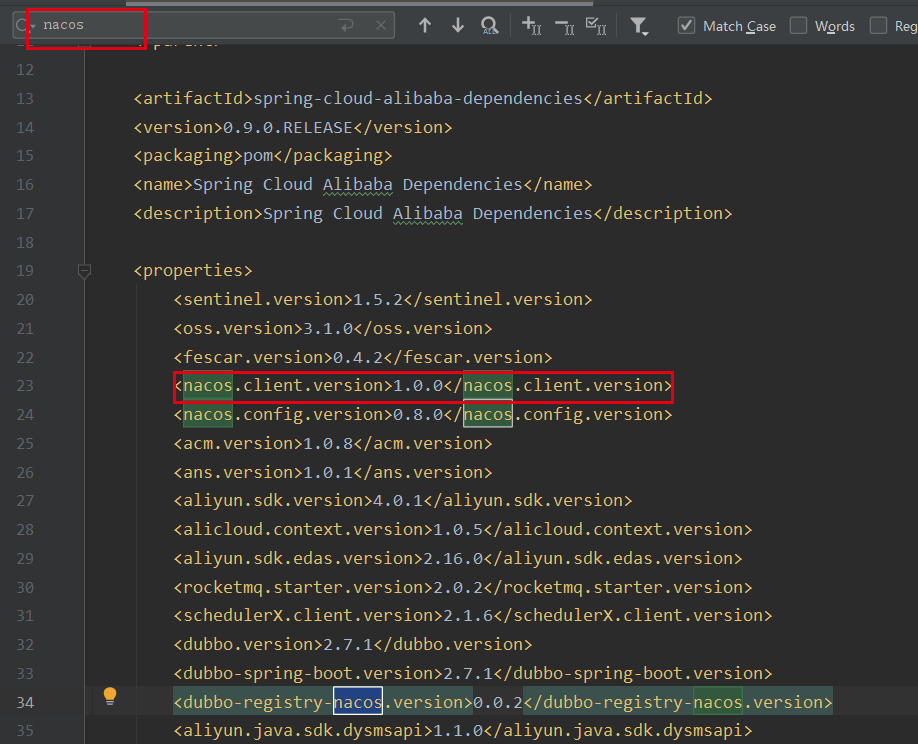Collapse the properties block fold marker

(x=84, y=271)
